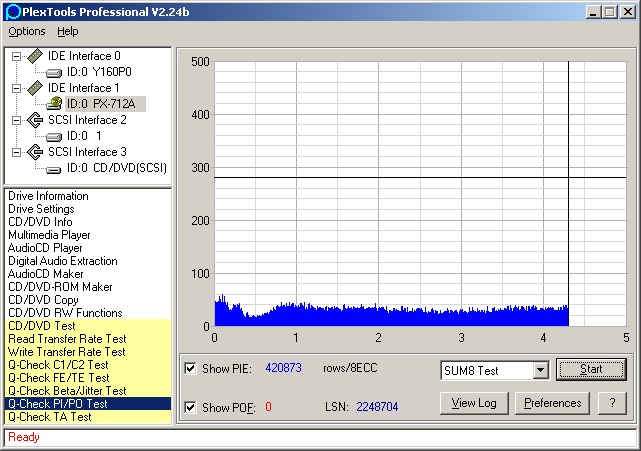The width and height of the screenshot is (641, 451).
Task: Click the Ready status bar text
Action: click(x=24, y=437)
